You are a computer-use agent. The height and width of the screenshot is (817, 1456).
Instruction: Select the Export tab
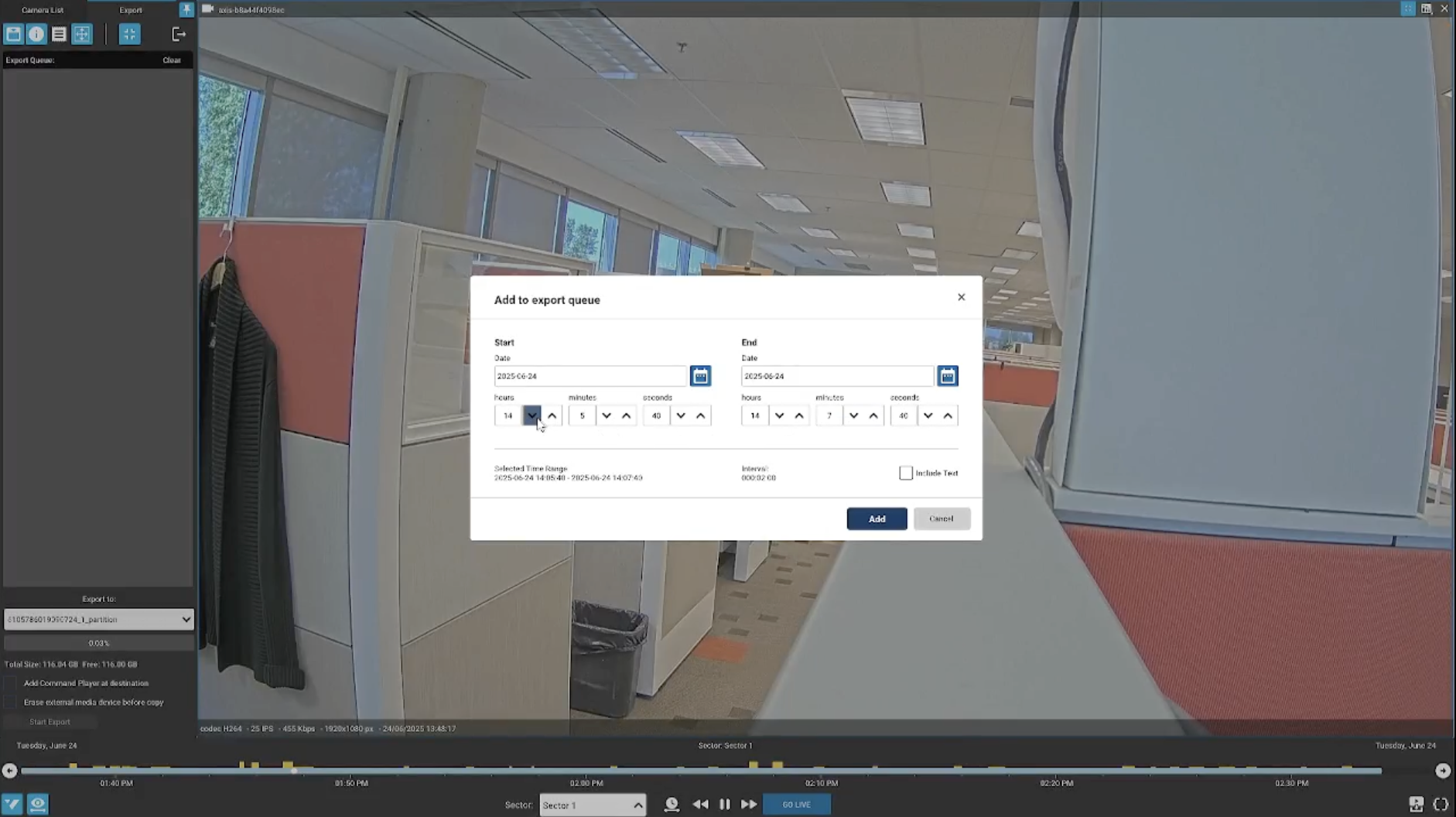coord(131,10)
